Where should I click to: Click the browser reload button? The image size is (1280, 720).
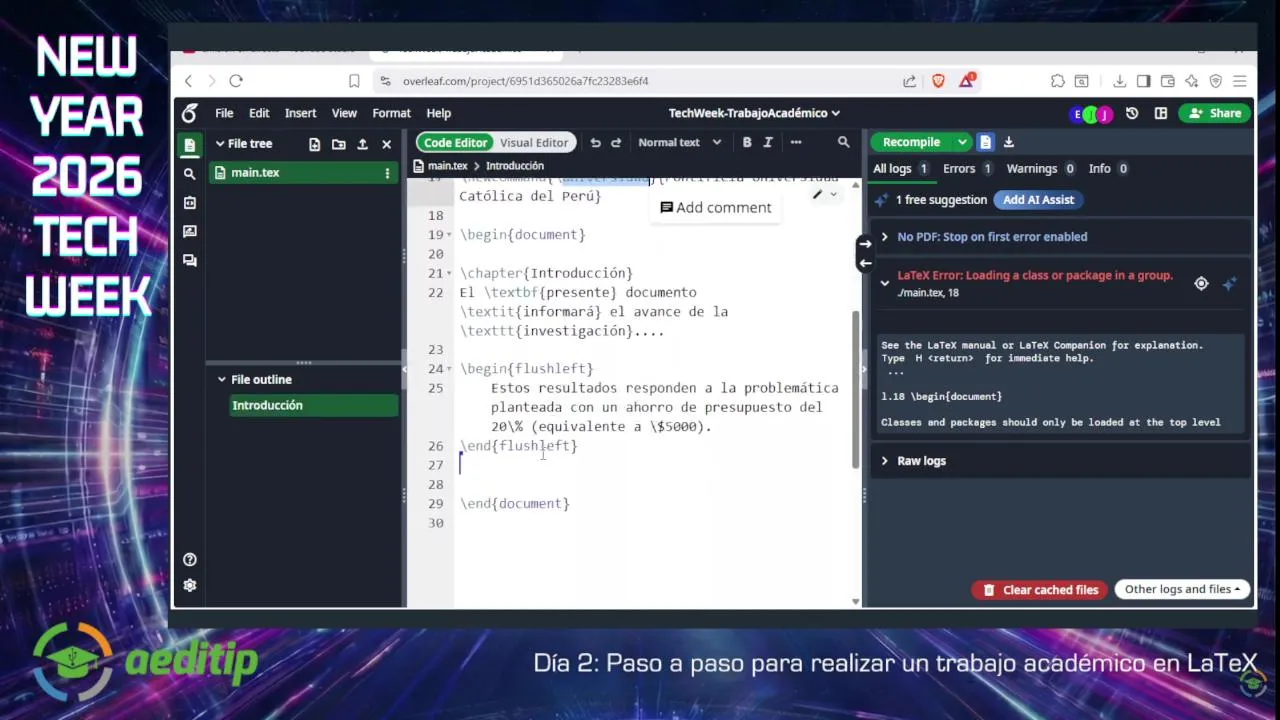236,81
